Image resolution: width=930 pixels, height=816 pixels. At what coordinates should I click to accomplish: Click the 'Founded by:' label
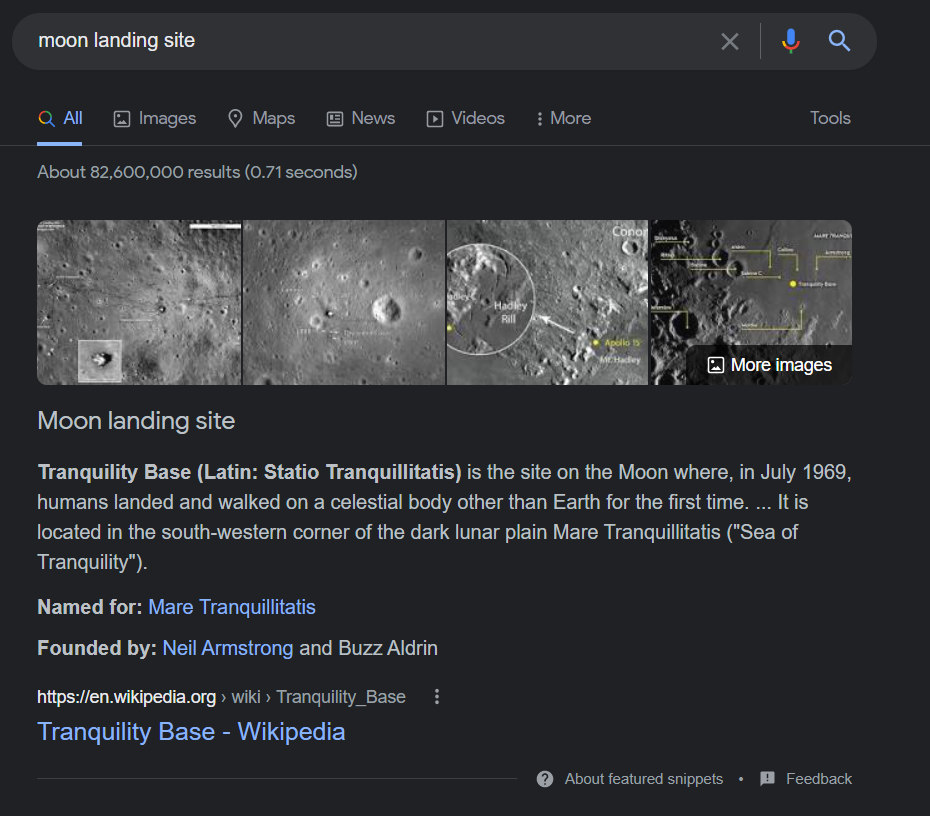click(97, 648)
